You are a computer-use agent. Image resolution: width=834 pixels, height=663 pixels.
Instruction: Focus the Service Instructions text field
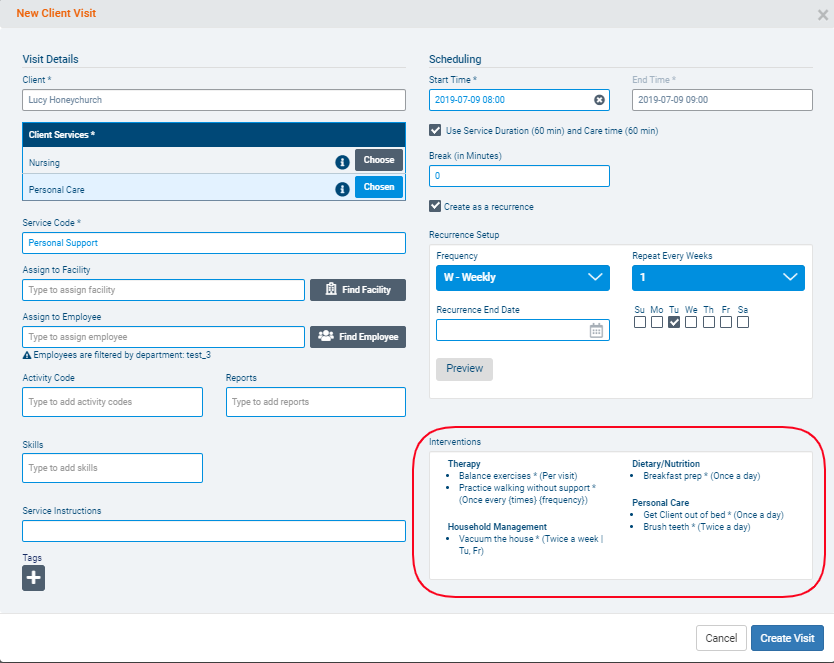pos(213,531)
